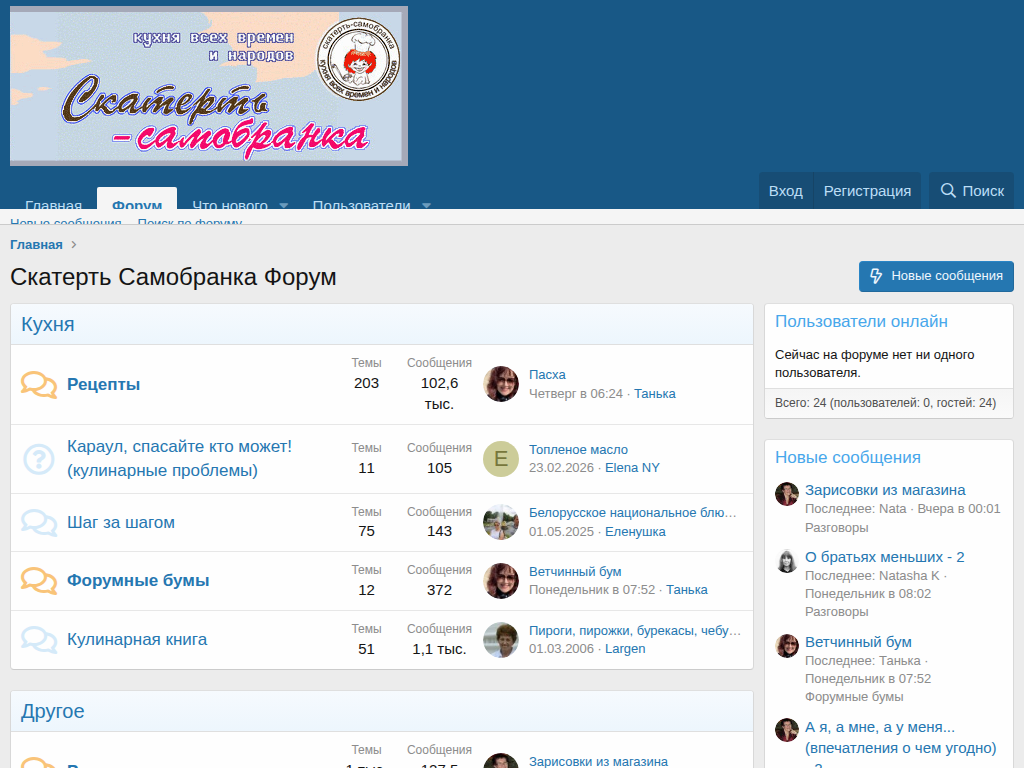Open user Largen profile link
Viewport: 1024px width, 768px height.
click(x=625, y=648)
